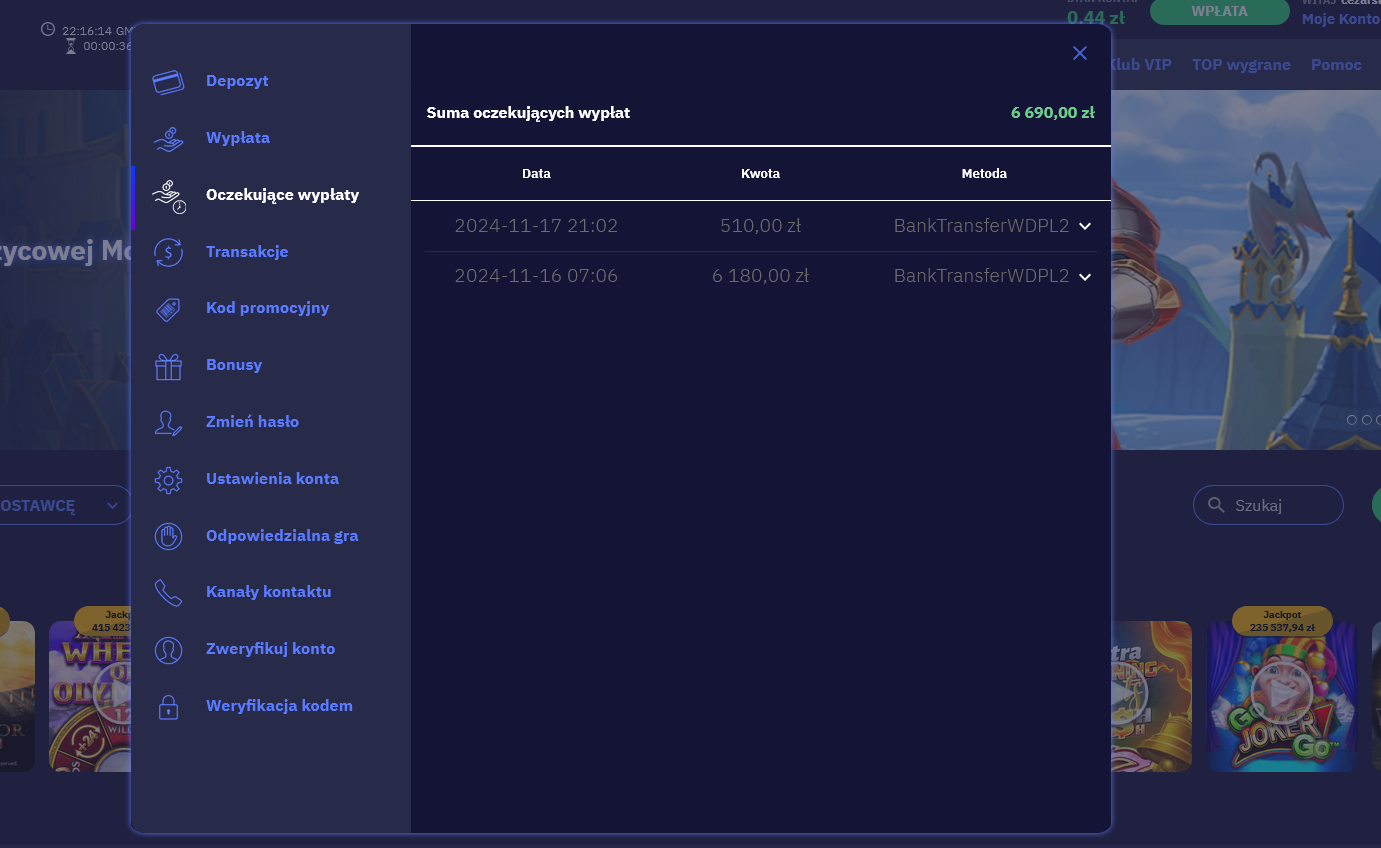The width and height of the screenshot is (1381, 848).
Task: Click the Ustawienia konta gear icon
Action: [168, 480]
